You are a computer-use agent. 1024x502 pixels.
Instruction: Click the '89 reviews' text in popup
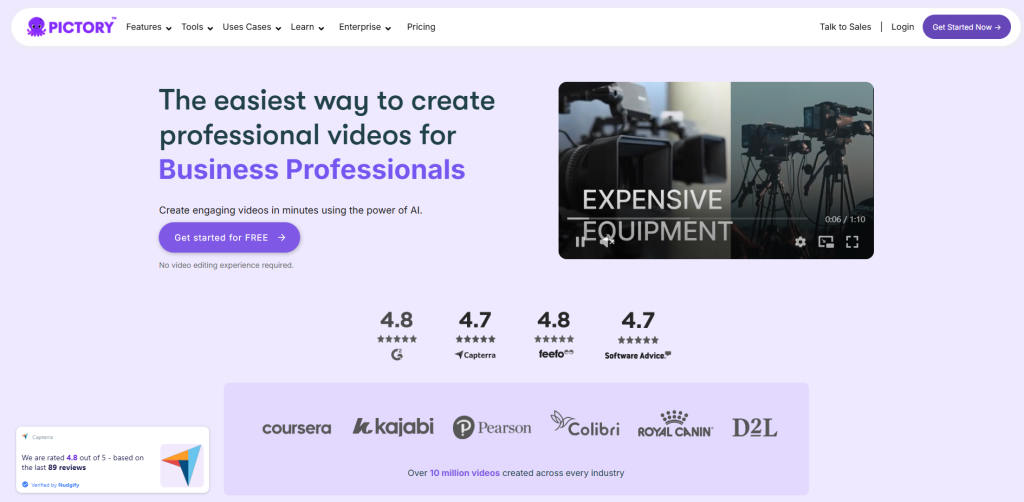click(x=67, y=467)
